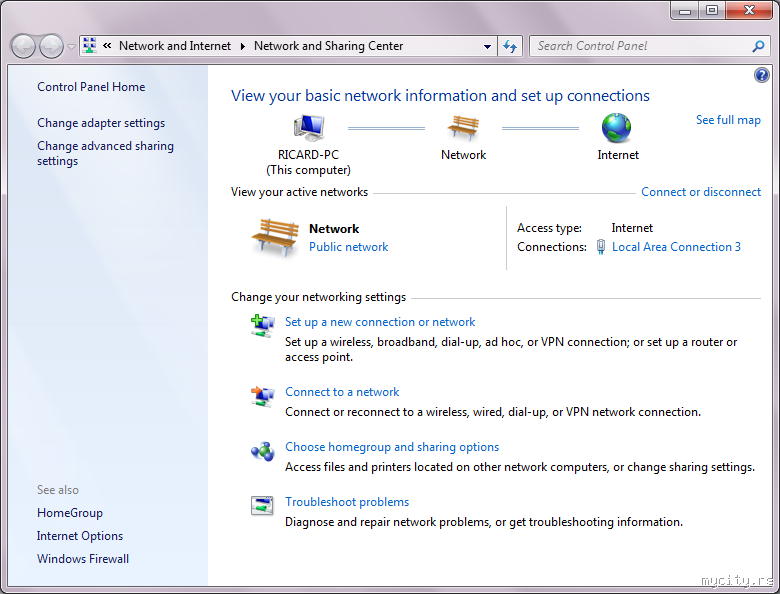Click the Access type: label

tap(549, 228)
